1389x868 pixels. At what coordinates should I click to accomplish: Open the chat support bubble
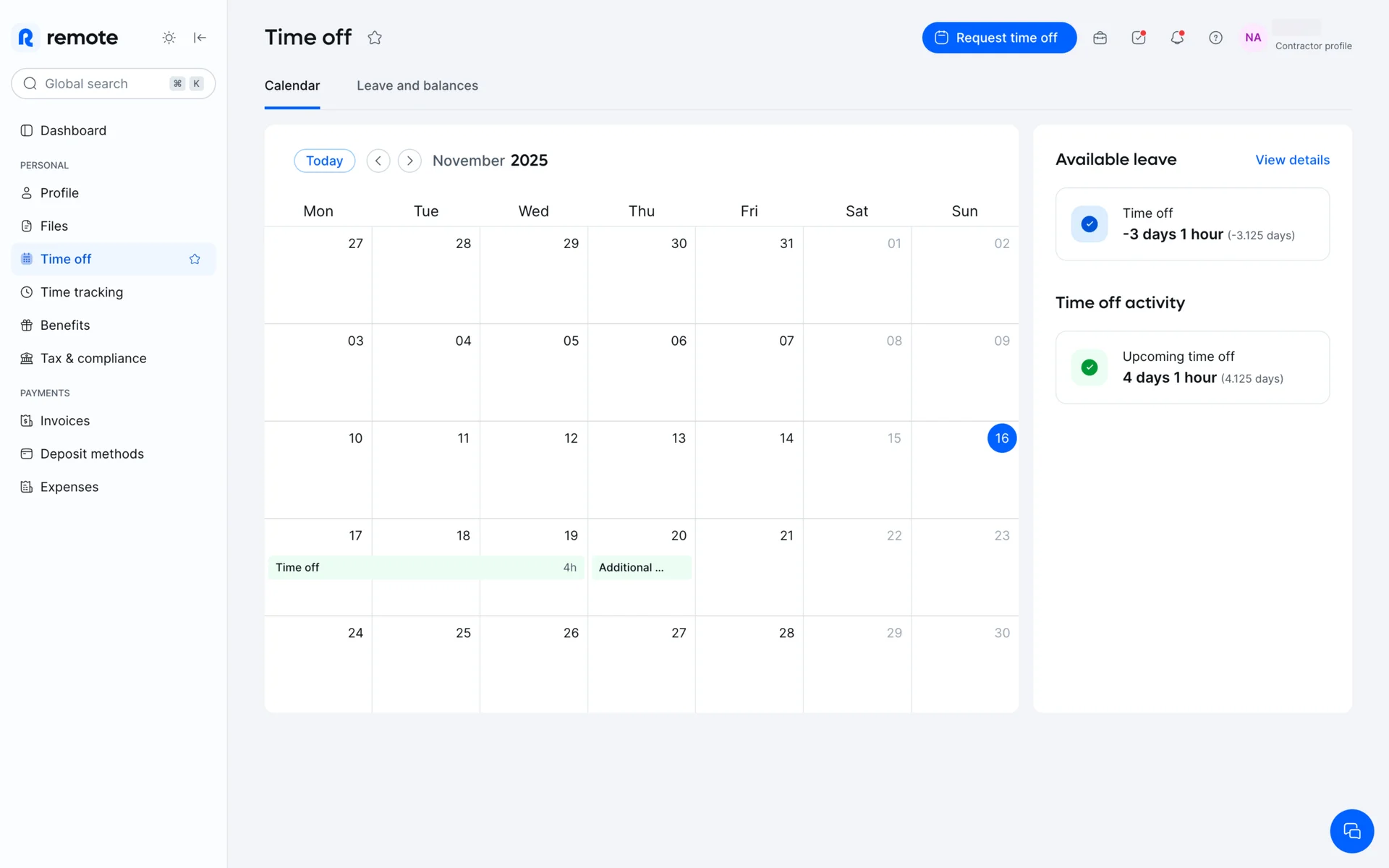point(1351,831)
